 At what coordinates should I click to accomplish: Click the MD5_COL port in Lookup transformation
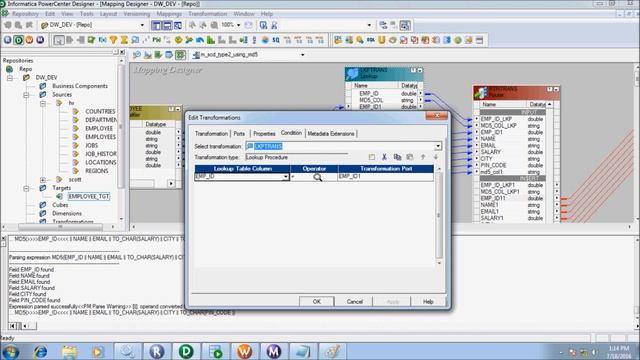point(371,100)
